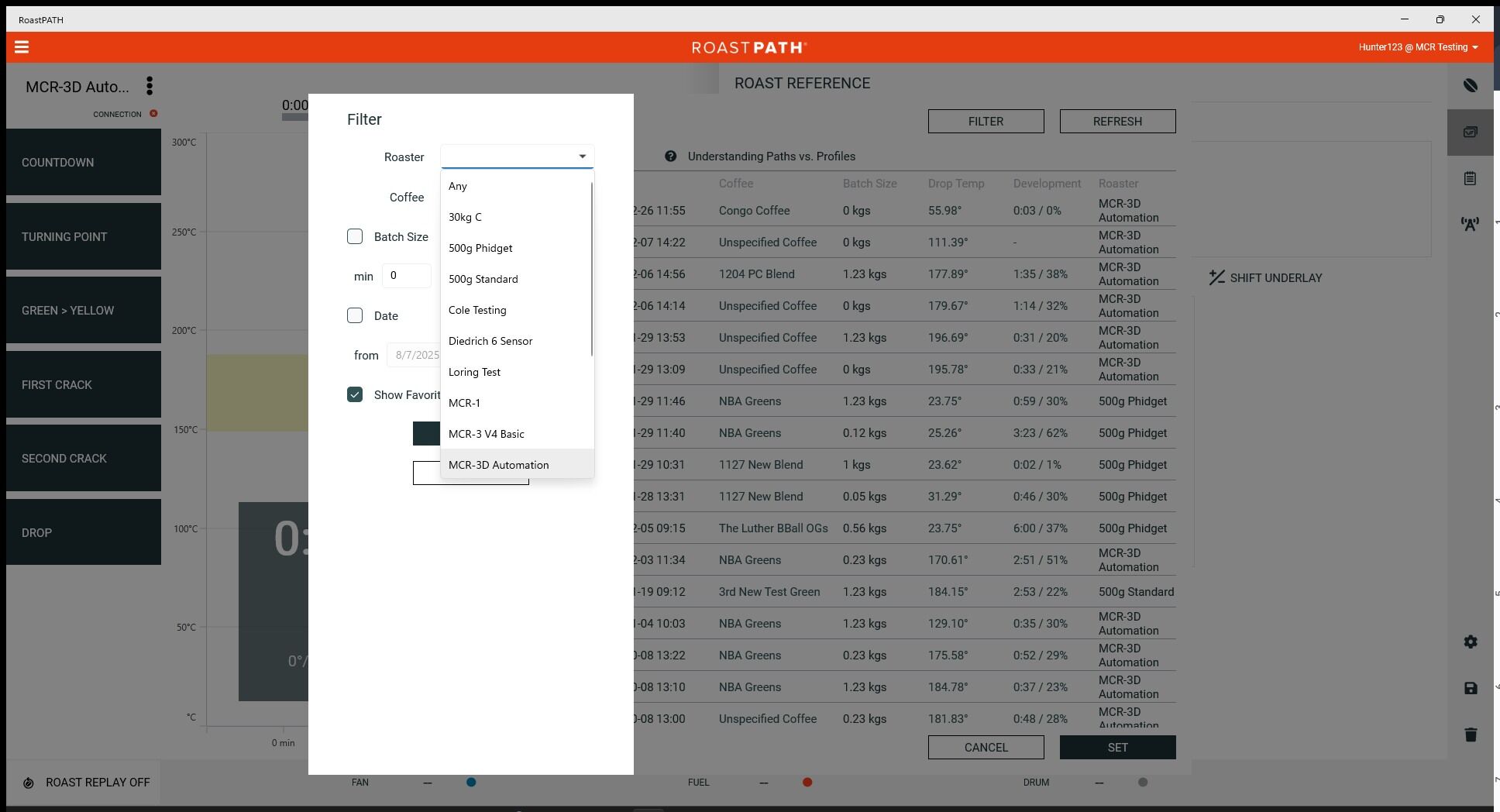Choose Diedrich 6 Sensor option
1500x812 pixels.
pyautogui.click(x=517, y=341)
